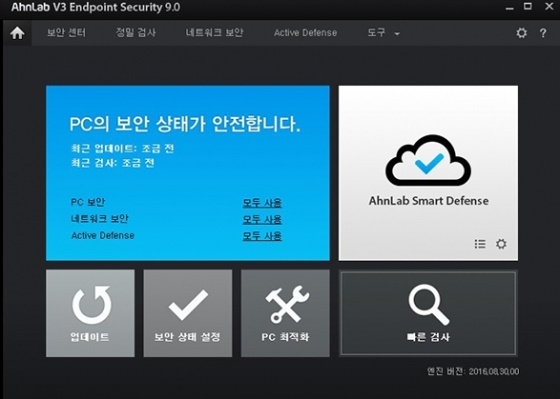Screen dimensions: 560x399
Task: Click the 최근 검사: 조금 전 text
Action: [x=112, y=163]
